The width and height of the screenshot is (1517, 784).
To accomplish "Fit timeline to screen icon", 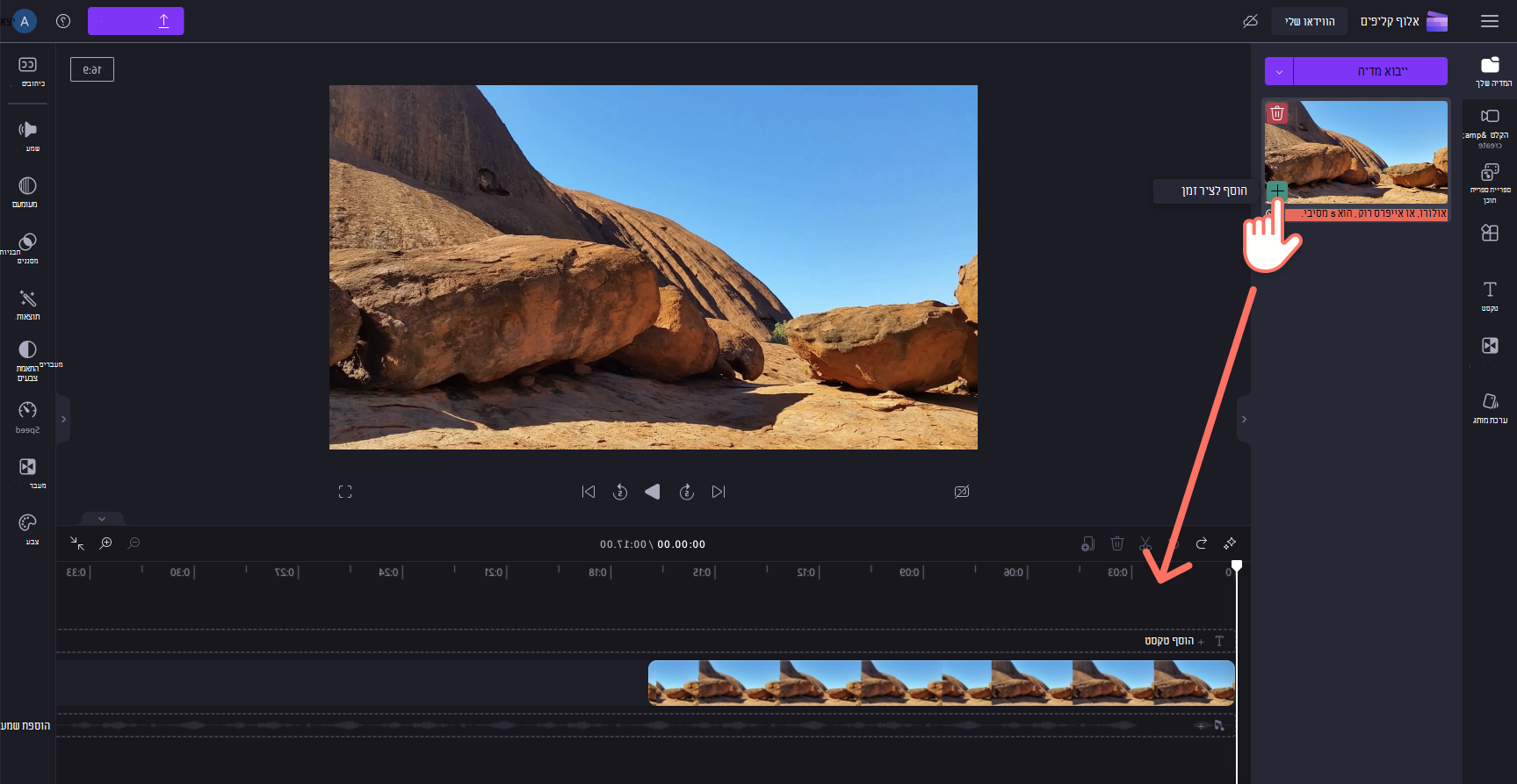I will click(77, 543).
